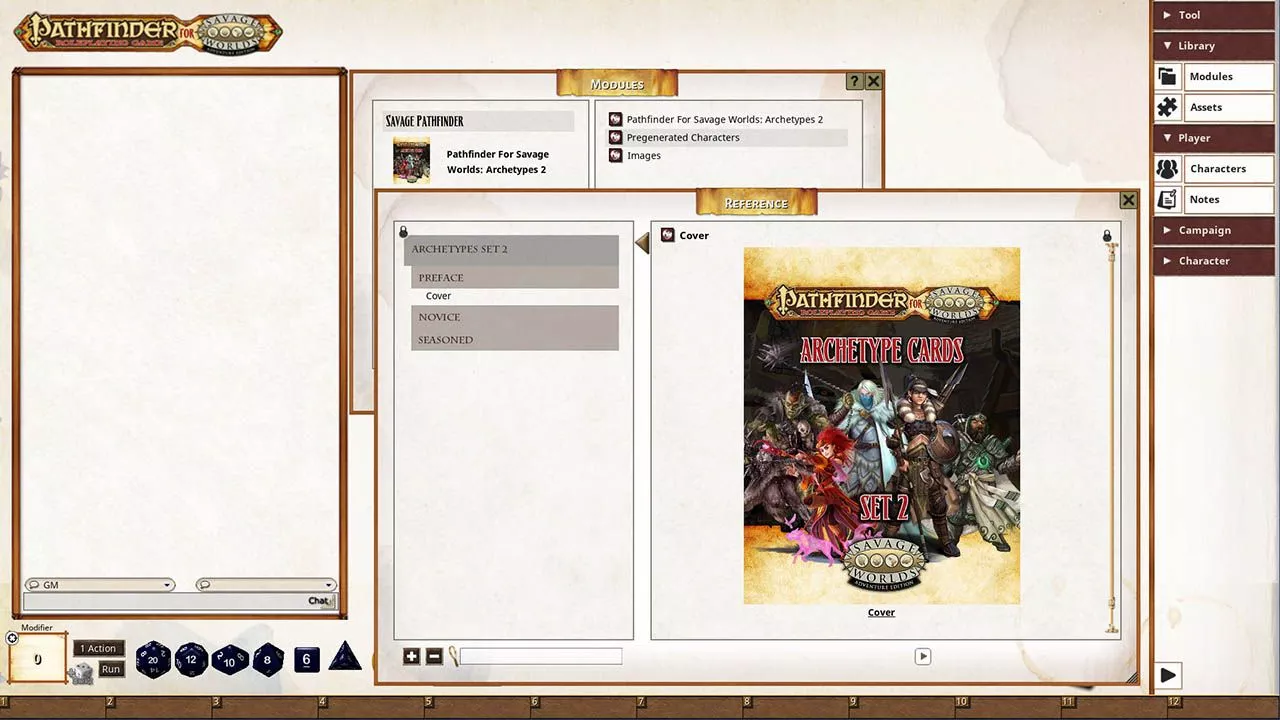Click the Pathfinder for Savage Worlds logo

(x=148, y=32)
